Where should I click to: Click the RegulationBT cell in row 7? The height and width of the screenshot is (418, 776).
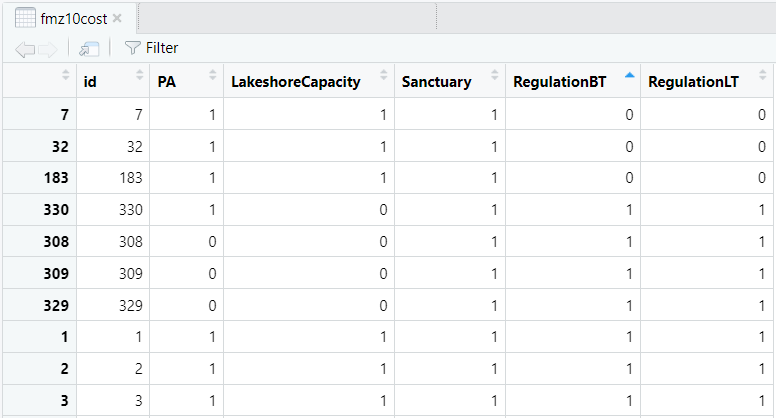pos(573,114)
